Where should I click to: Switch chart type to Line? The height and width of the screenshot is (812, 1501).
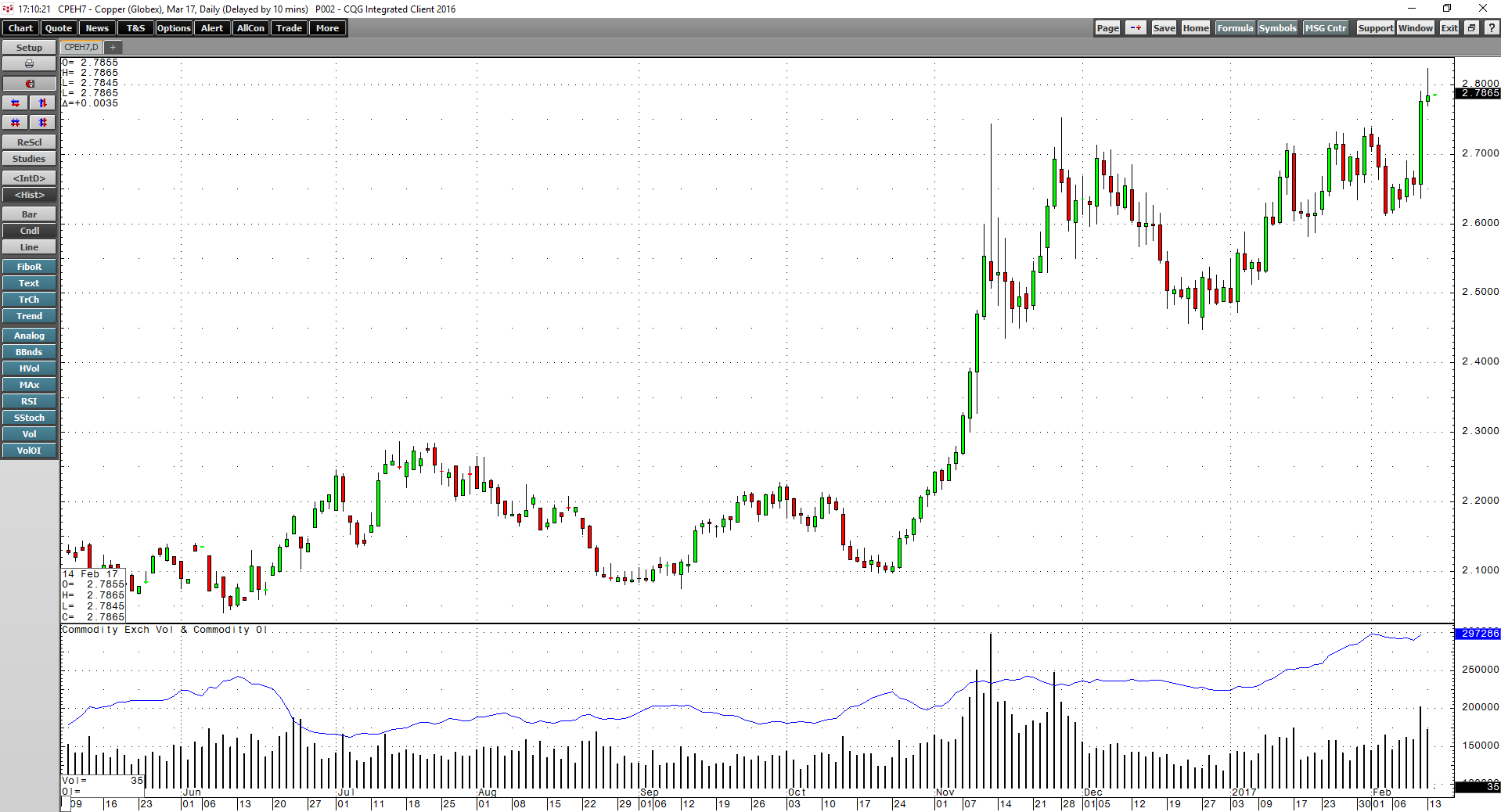click(29, 247)
